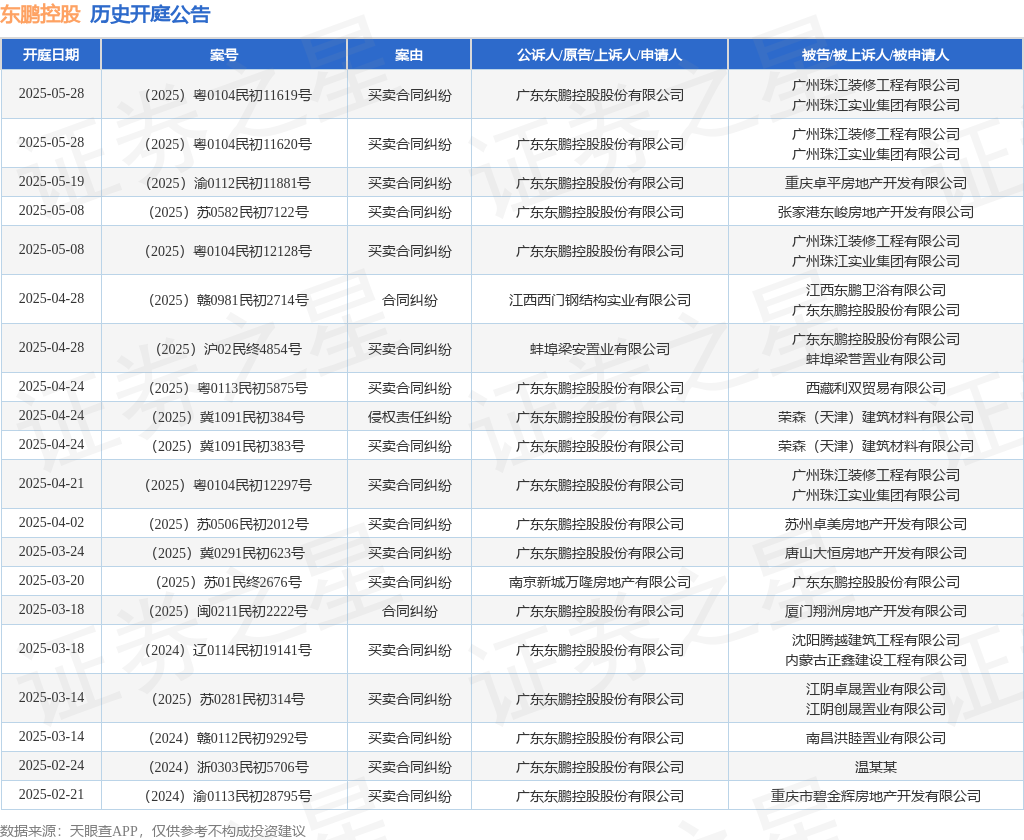Screen dimensions: 1024x840
Task: Click plaintiff 南京新城万隆房地产有限公司
Action: pyautogui.click(x=600, y=583)
